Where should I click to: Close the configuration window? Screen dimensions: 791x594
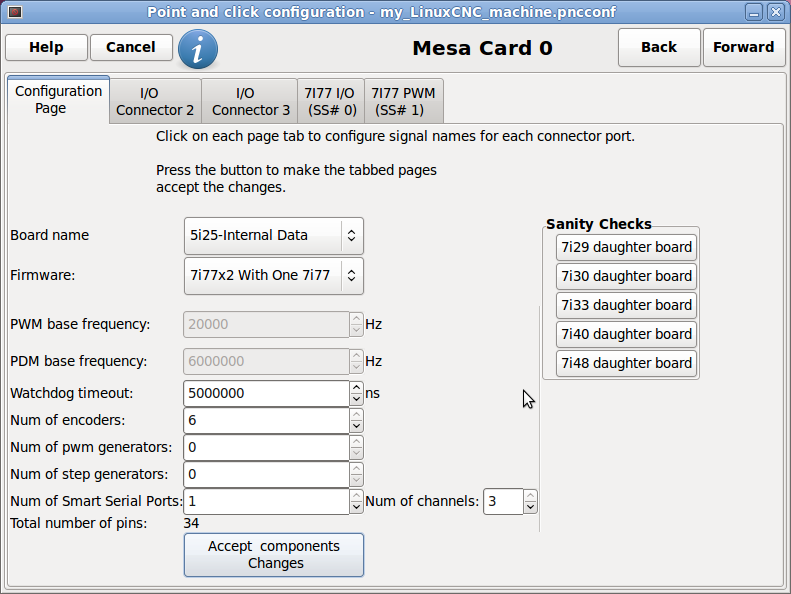776,12
